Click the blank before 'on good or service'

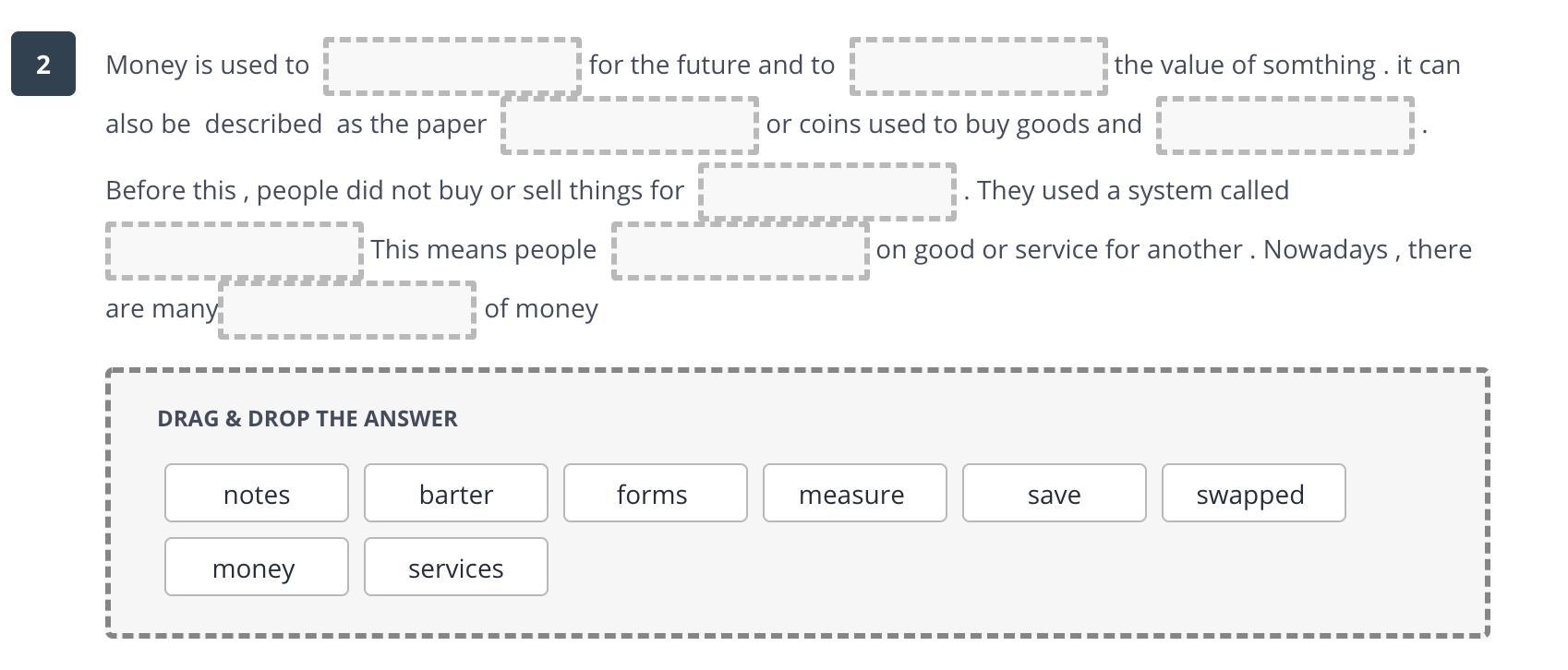[x=740, y=251]
